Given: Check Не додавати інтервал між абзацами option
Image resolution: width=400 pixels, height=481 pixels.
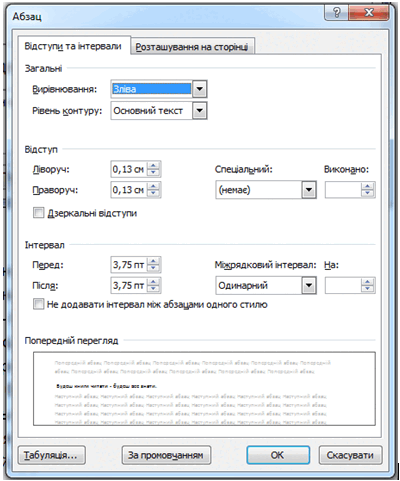Looking at the screenshot, I should [38, 304].
